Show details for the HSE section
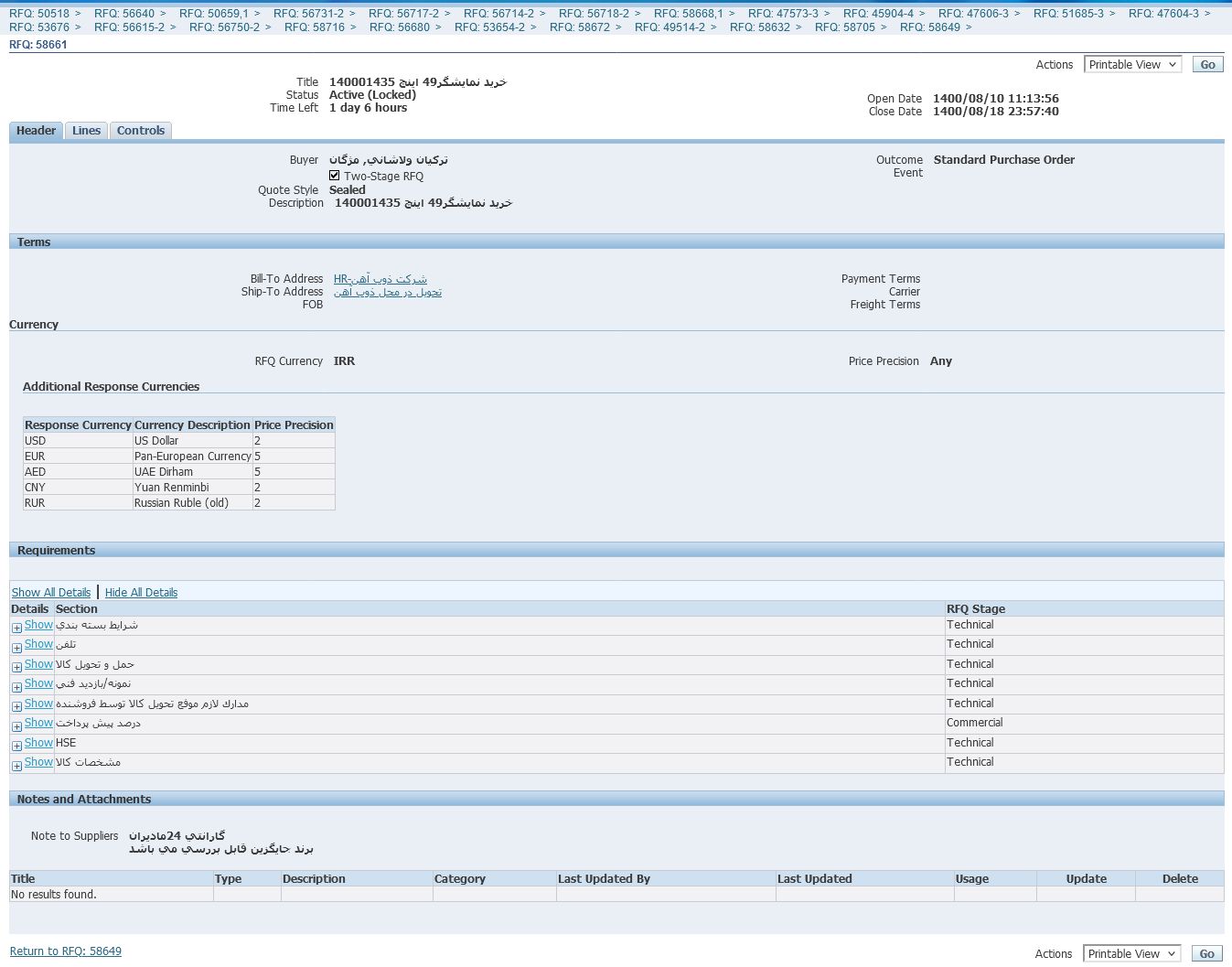The image size is (1232, 967). (x=38, y=743)
